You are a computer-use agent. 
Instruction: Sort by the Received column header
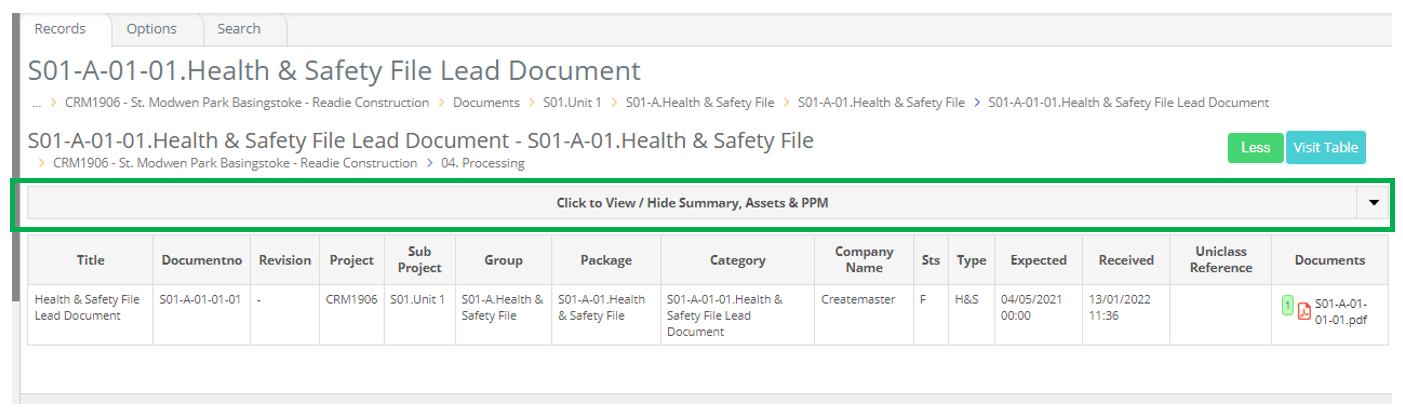pos(1126,260)
